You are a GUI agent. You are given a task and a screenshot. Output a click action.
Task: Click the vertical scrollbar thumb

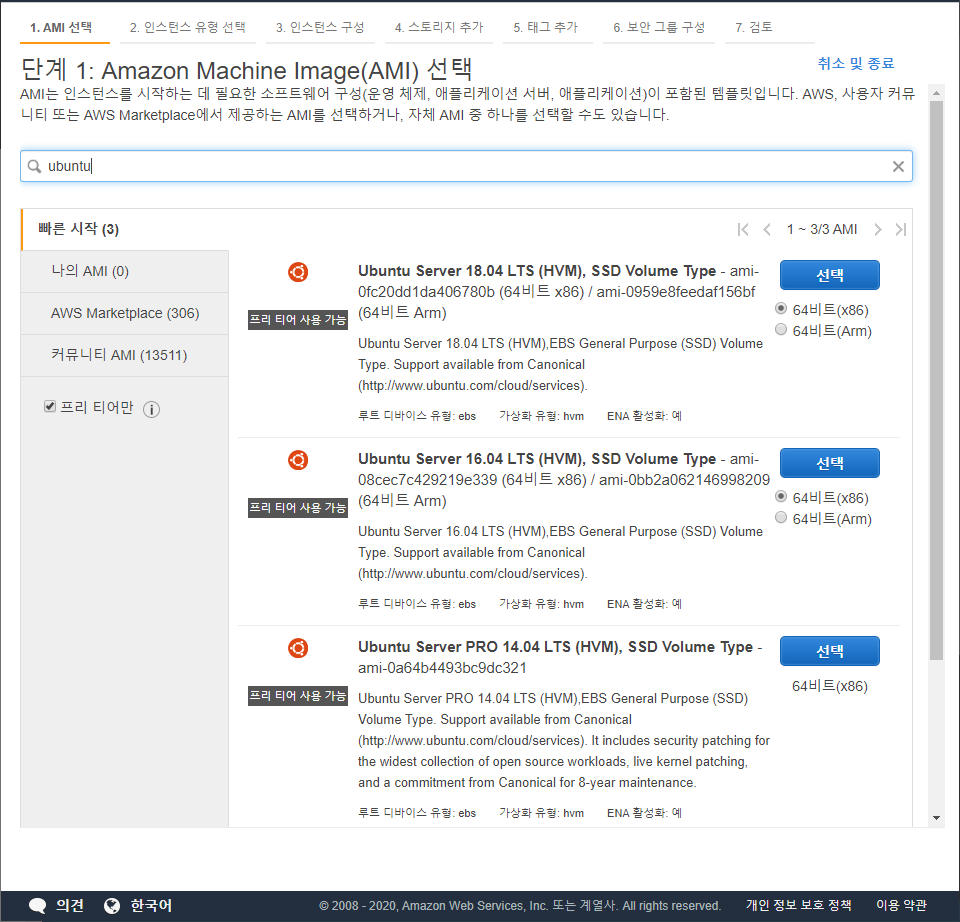click(936, 380)
